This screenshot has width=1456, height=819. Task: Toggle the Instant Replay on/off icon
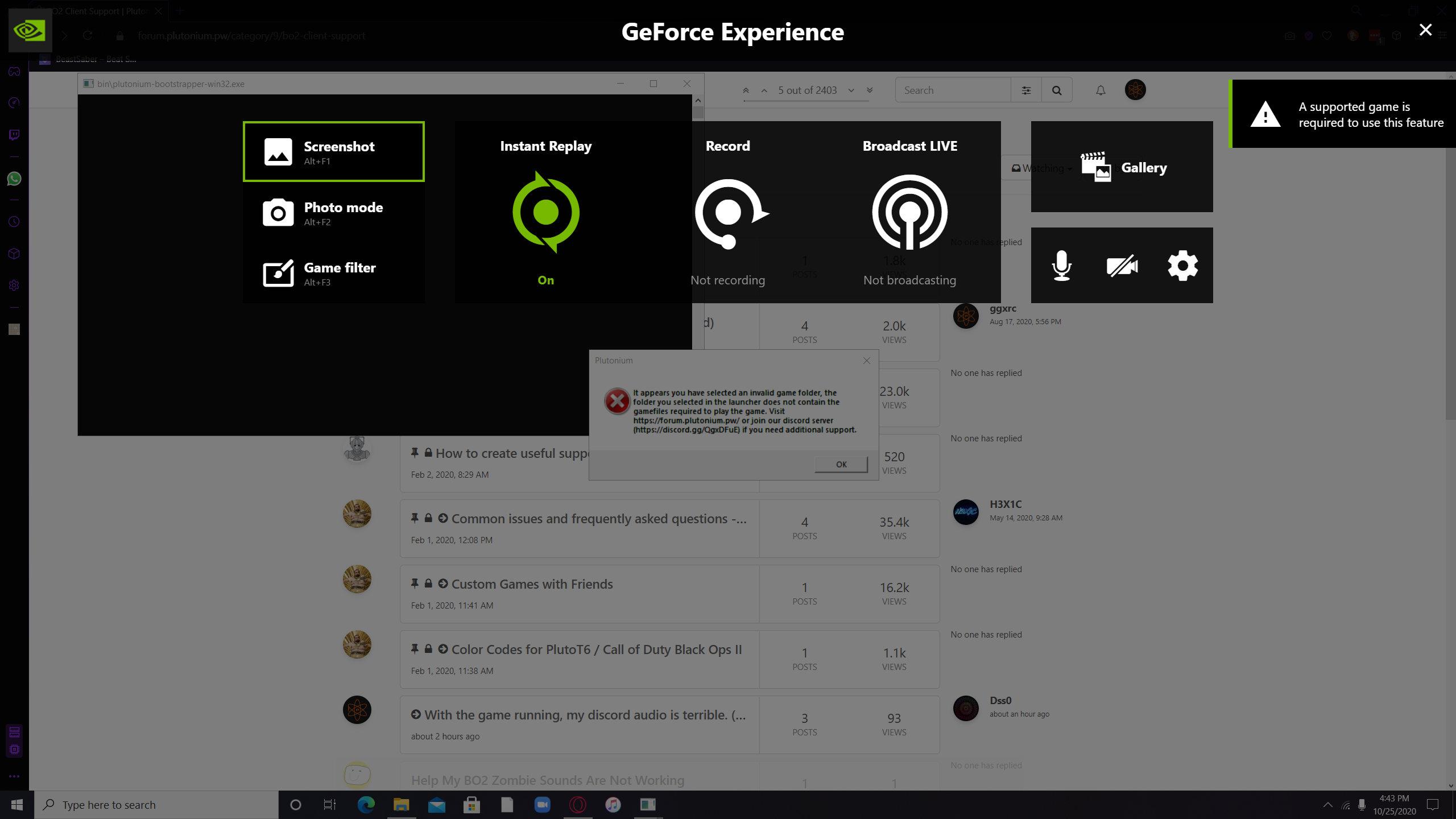point(545,212)
